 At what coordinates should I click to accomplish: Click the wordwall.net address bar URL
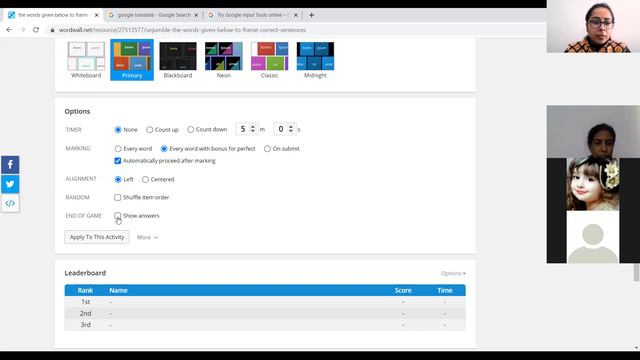(x=182, y=30)
